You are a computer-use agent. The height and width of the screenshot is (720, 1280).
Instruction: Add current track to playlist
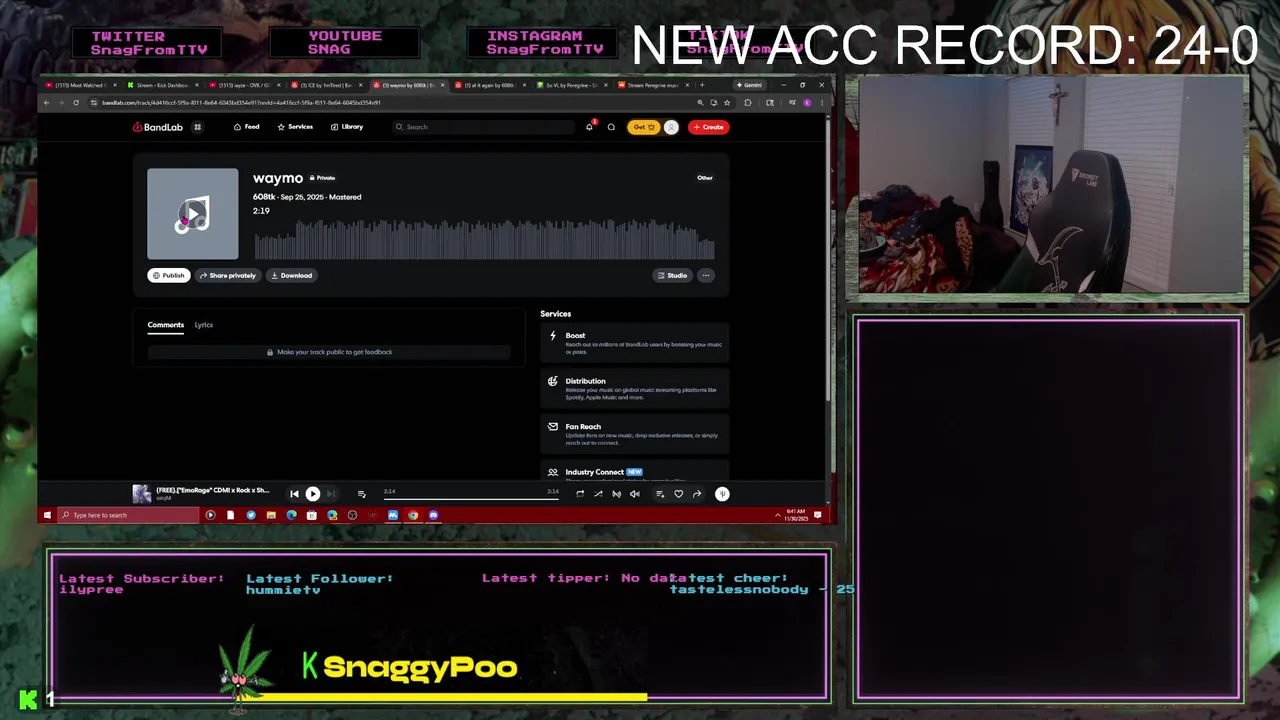pos(660,494)
